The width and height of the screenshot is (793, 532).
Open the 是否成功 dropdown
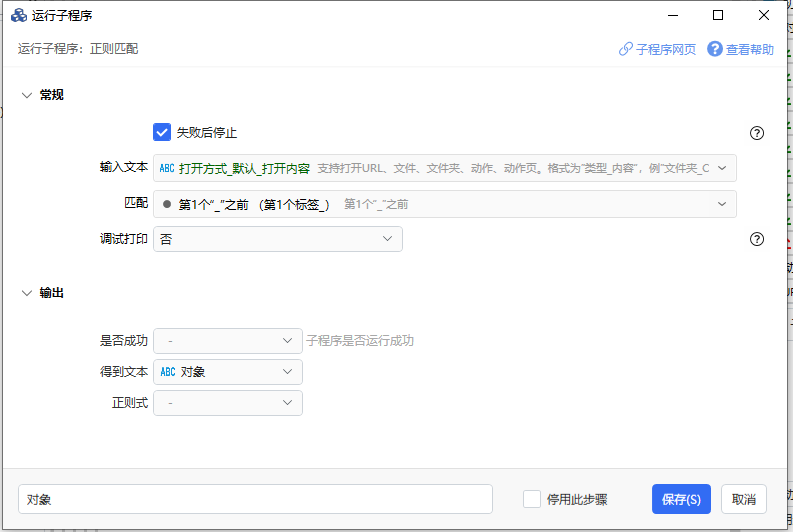[227, 341]
